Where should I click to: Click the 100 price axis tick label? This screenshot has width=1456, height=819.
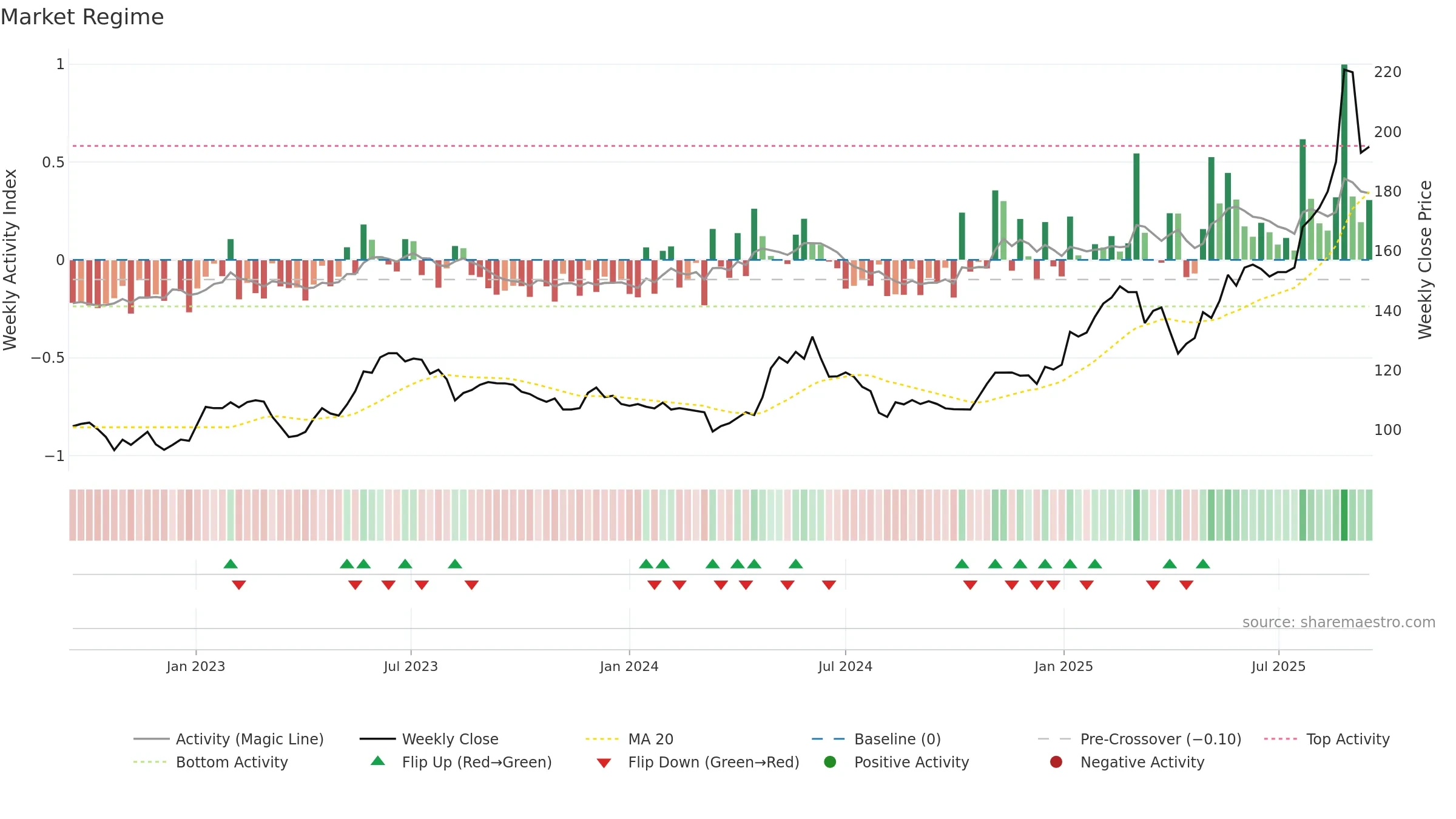tap(1387, 430)
